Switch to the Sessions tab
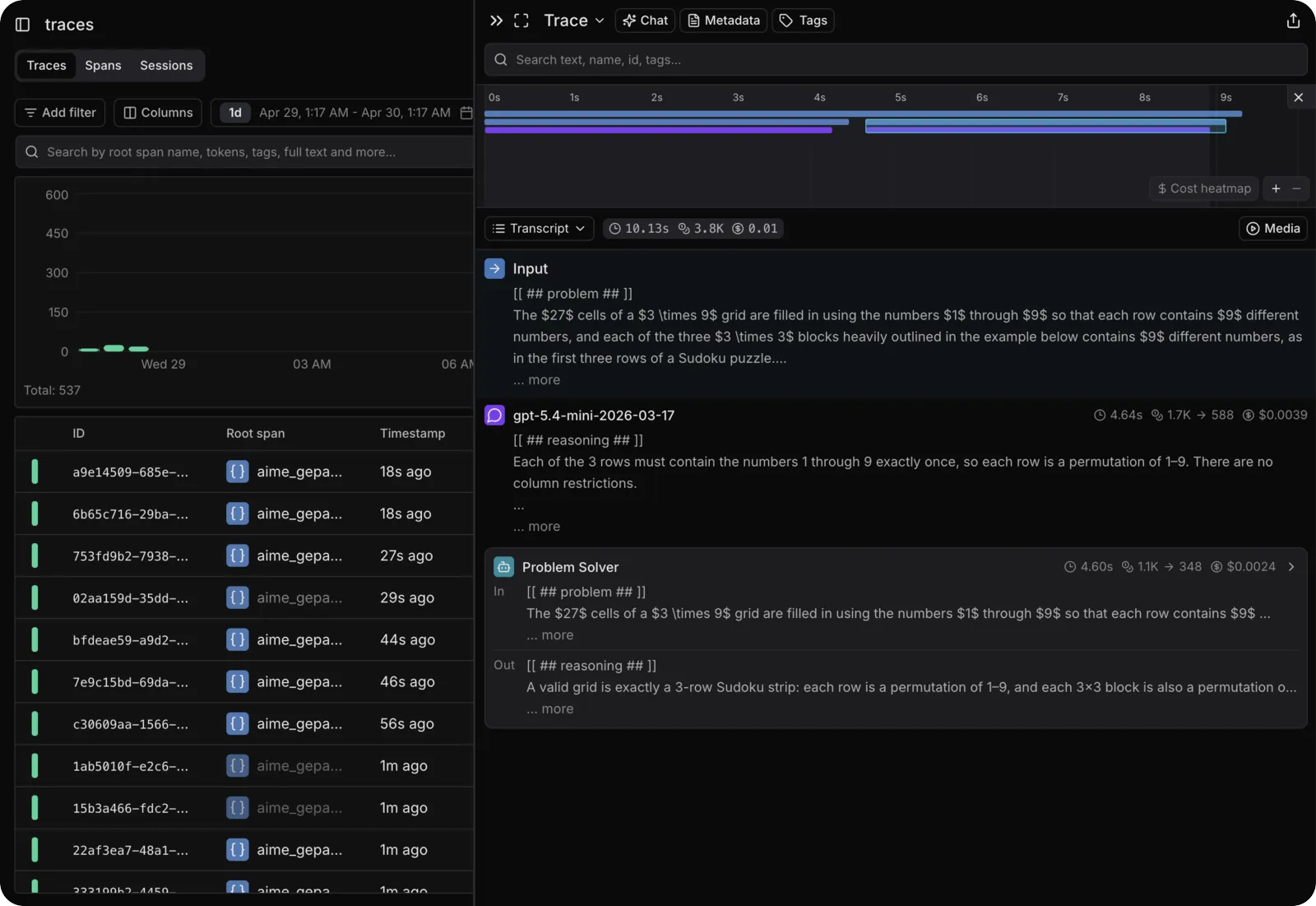The width and height of the screenshot is (1316, 906). 166,66
